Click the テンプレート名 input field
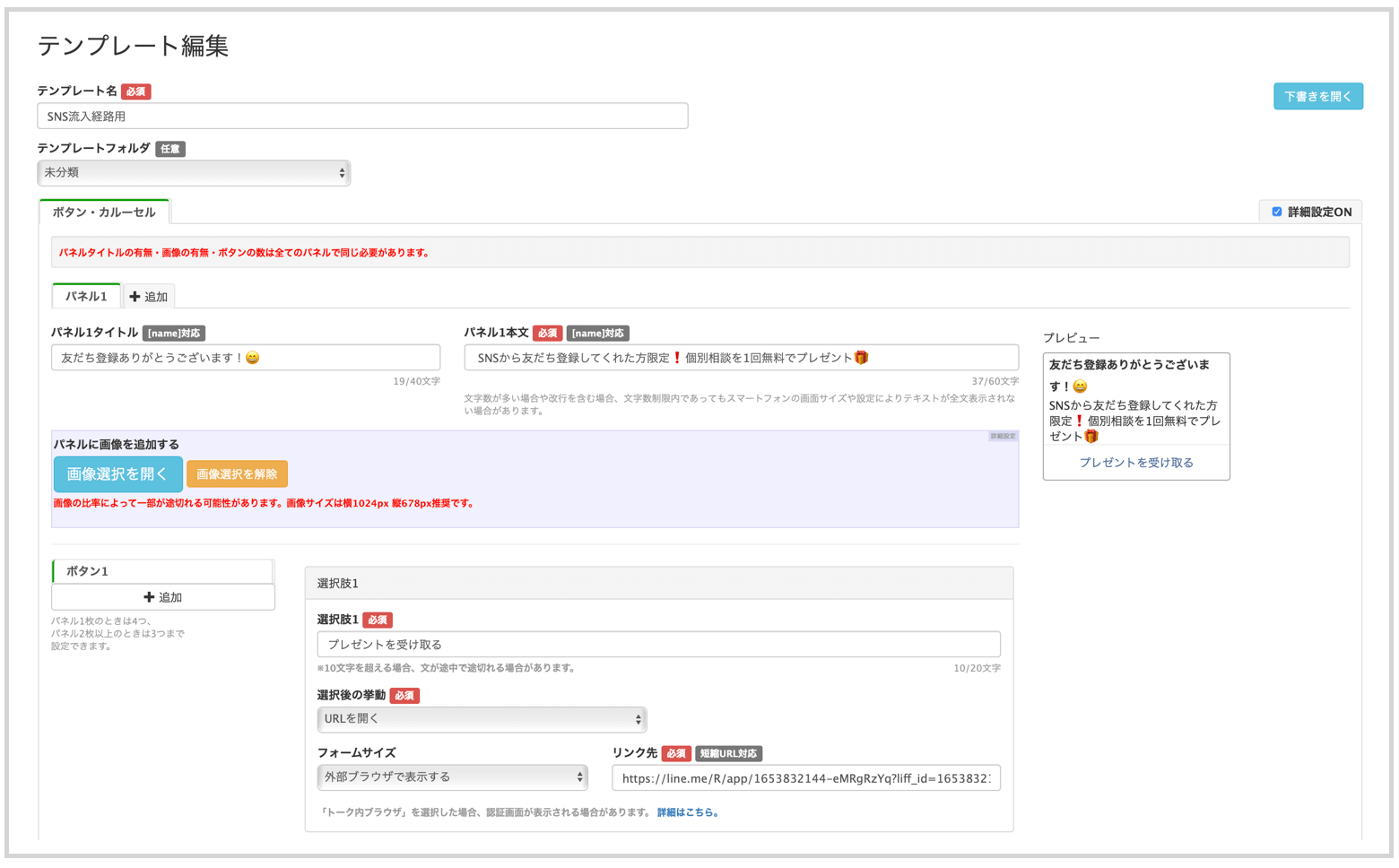 [x=362, y=117]
